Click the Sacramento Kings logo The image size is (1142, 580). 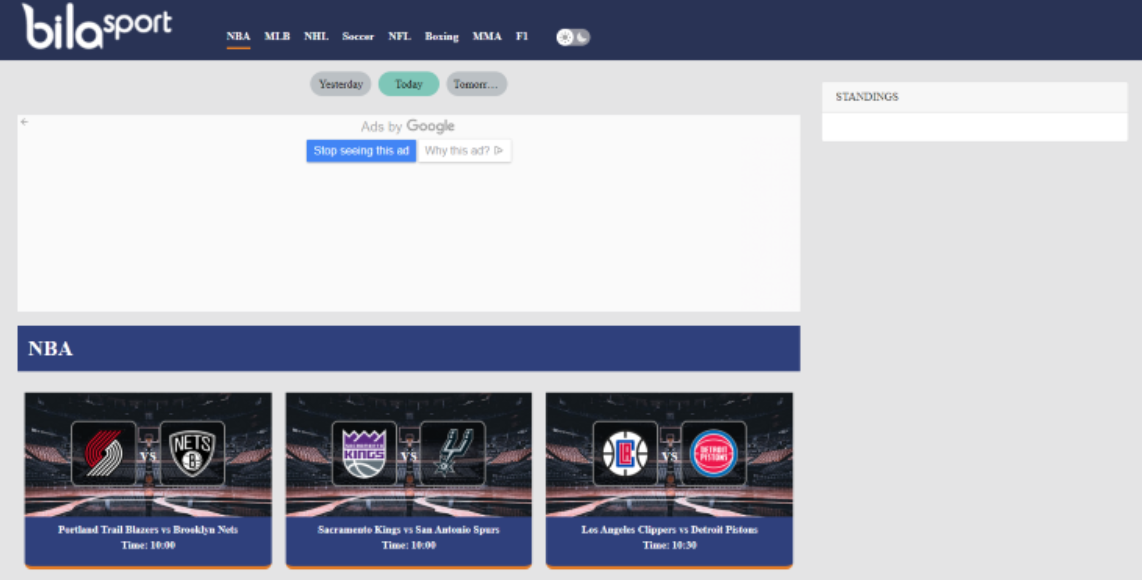(364, 453)
